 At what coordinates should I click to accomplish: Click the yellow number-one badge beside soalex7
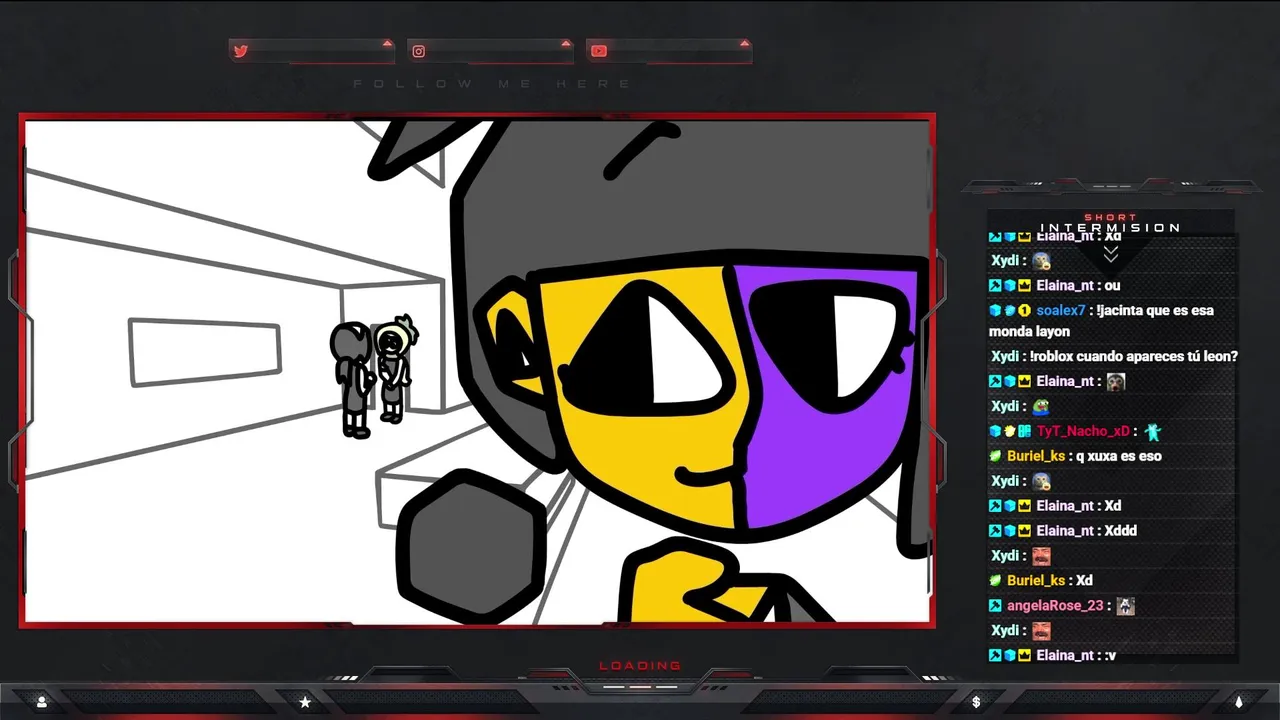pyautogui.click(x=1024, y=311)
